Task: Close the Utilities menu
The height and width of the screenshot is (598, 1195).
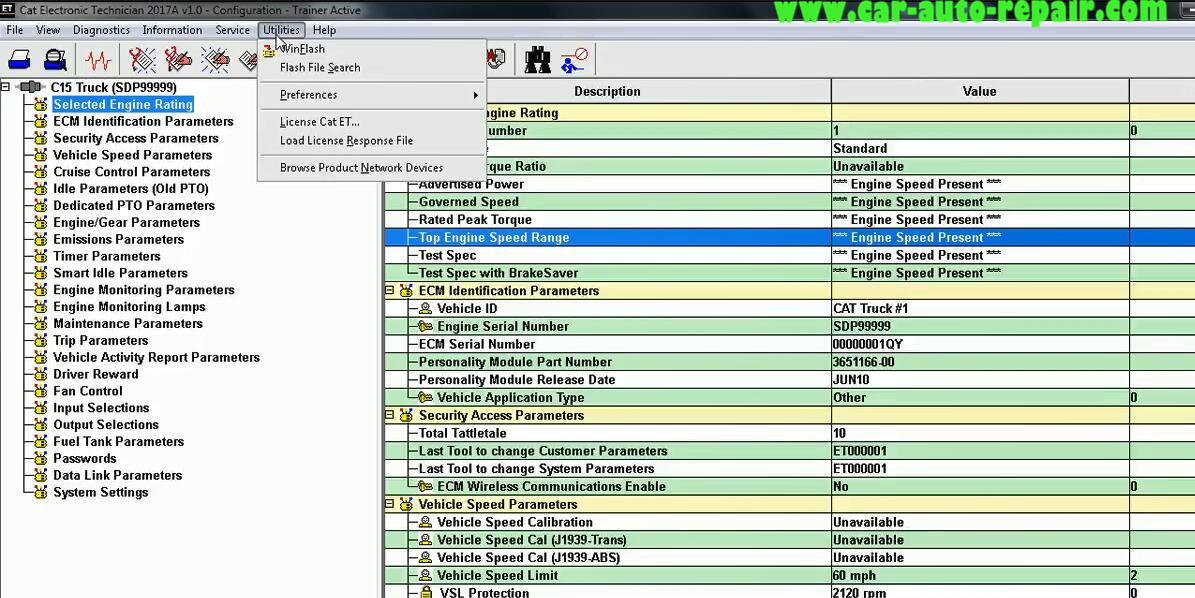Action: (281, 30)
